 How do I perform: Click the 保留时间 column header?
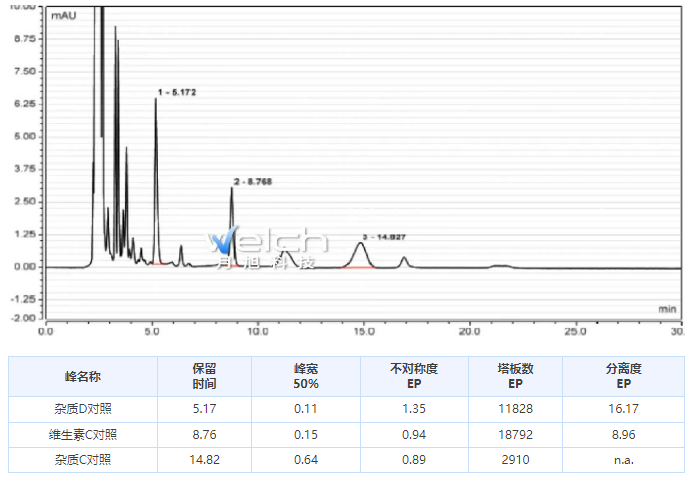coord(205,376)
